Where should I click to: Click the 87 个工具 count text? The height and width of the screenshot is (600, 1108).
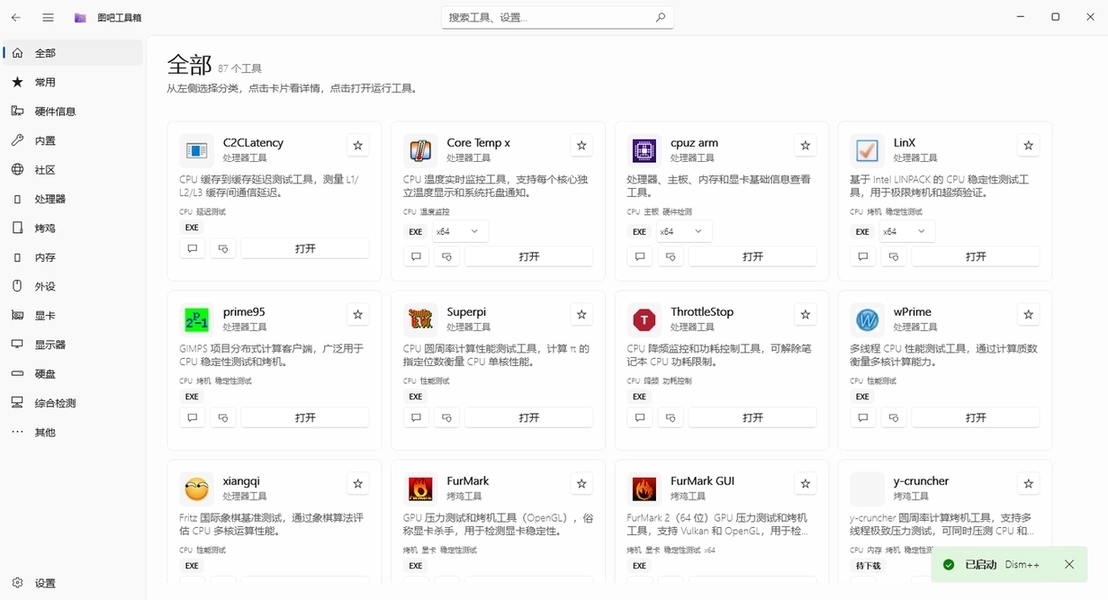[x=240, y=69]
